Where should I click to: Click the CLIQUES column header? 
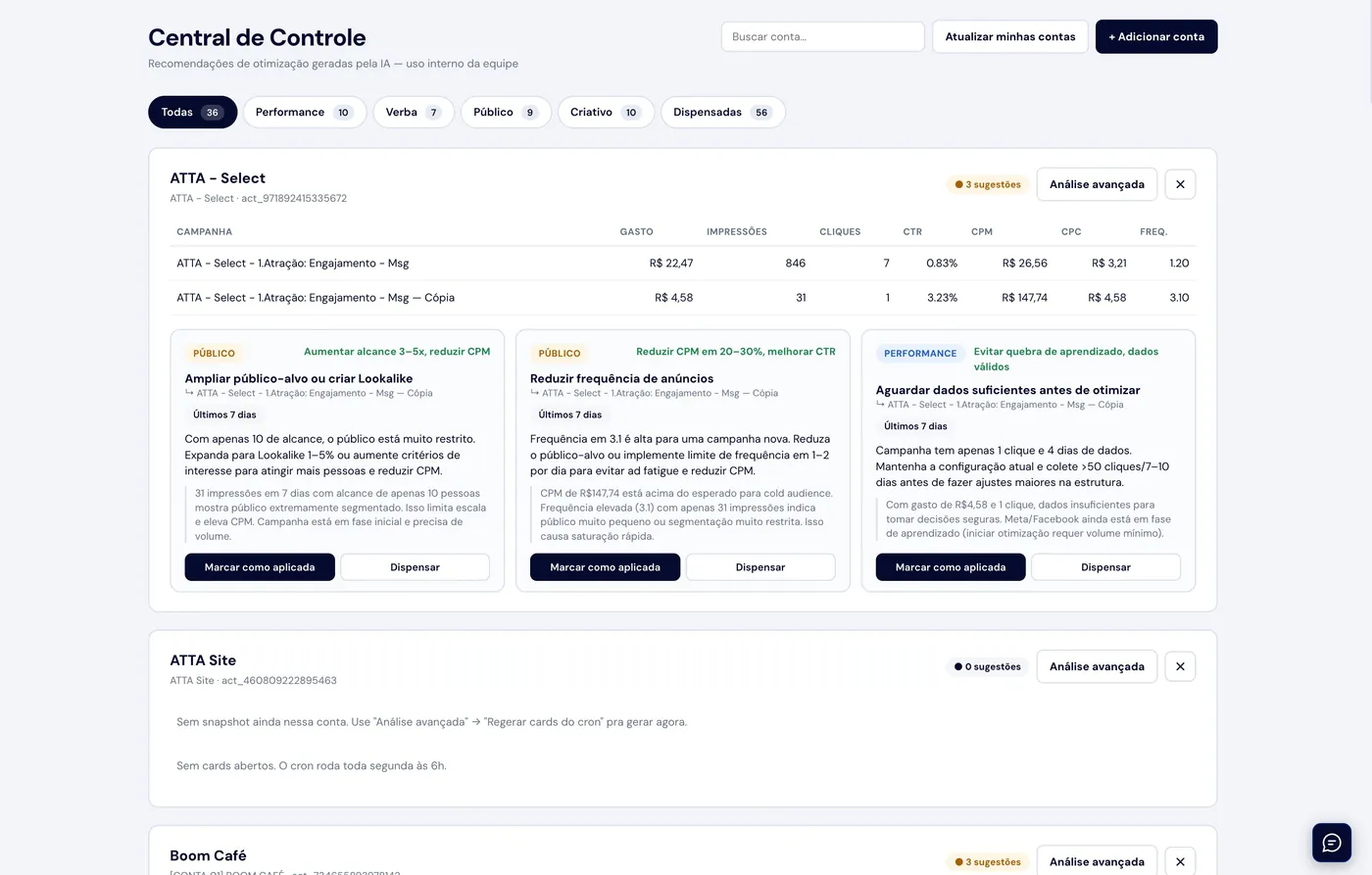coord(840,232)
